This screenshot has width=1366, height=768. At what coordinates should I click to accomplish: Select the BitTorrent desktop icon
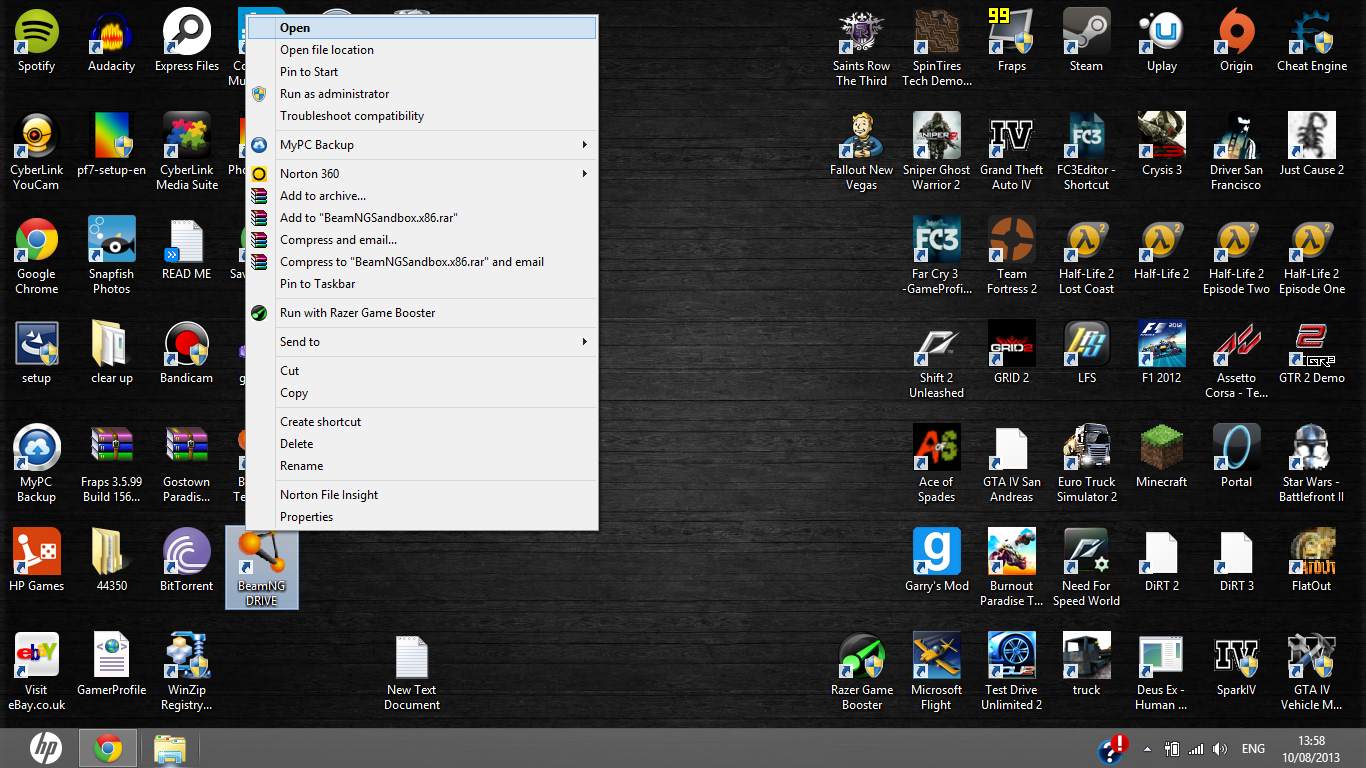[187, 561]
